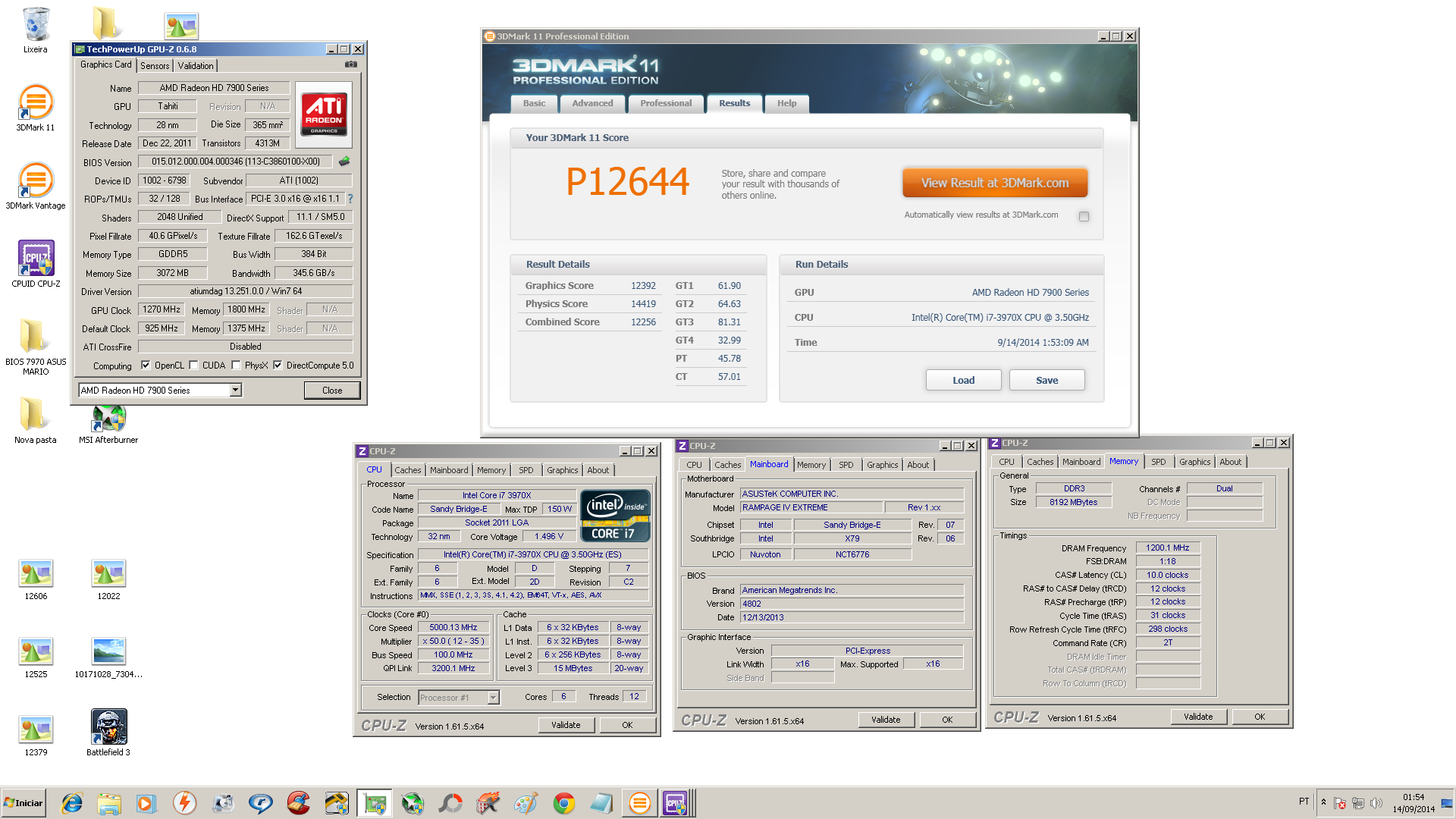Toggle the DirectCompute 5.0 checkbox
Viewport: 1456px width, 819px height.
click(x=278, y=365)
